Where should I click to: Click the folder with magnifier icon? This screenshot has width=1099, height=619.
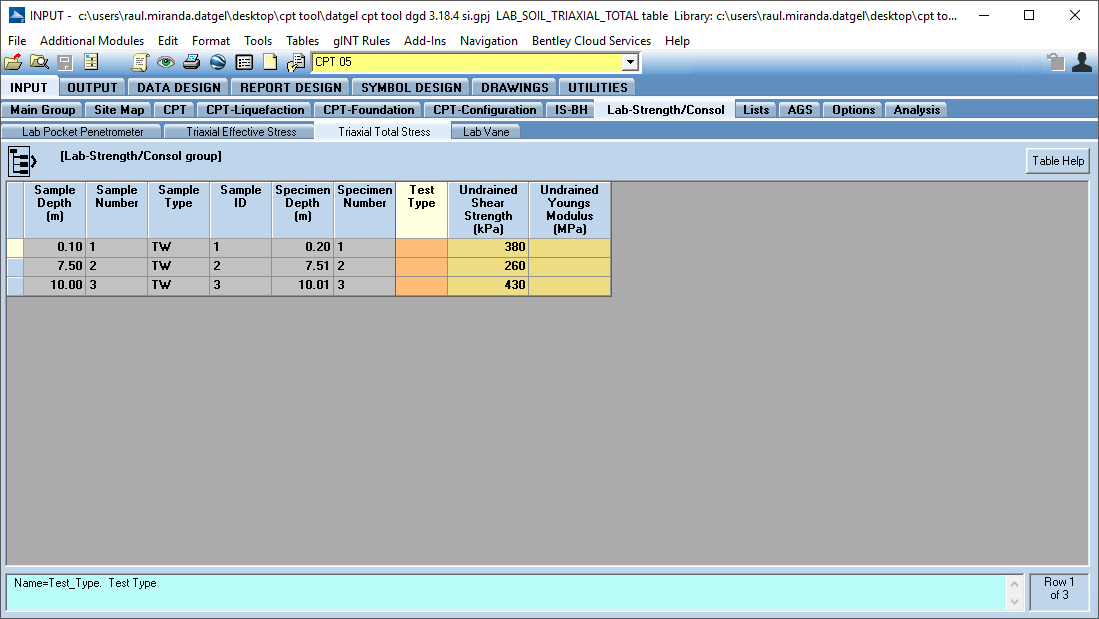(39, 62)
